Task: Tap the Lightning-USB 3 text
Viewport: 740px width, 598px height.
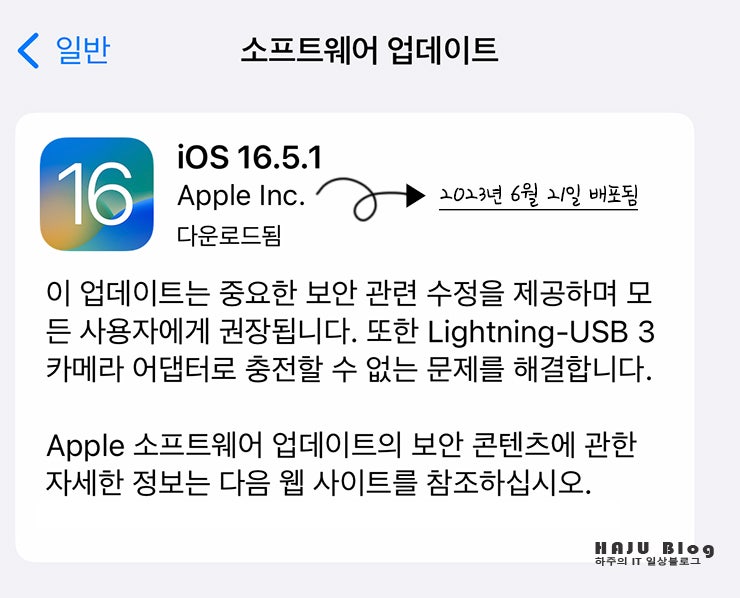Action: [x=541, y=332]
